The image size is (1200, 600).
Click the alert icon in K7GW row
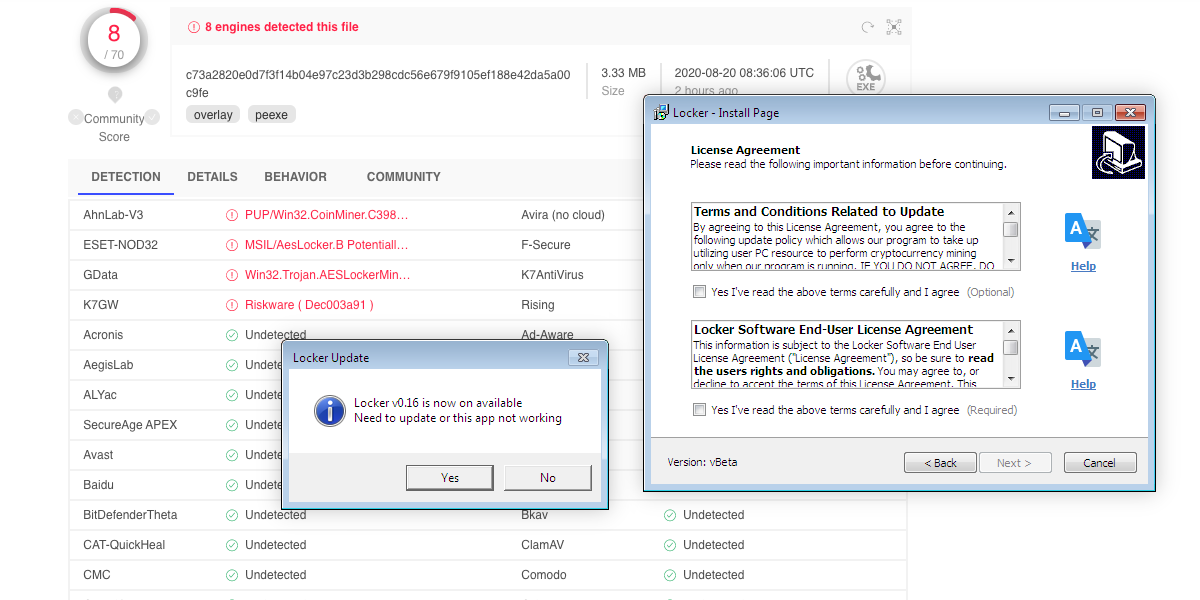[232, 305]
